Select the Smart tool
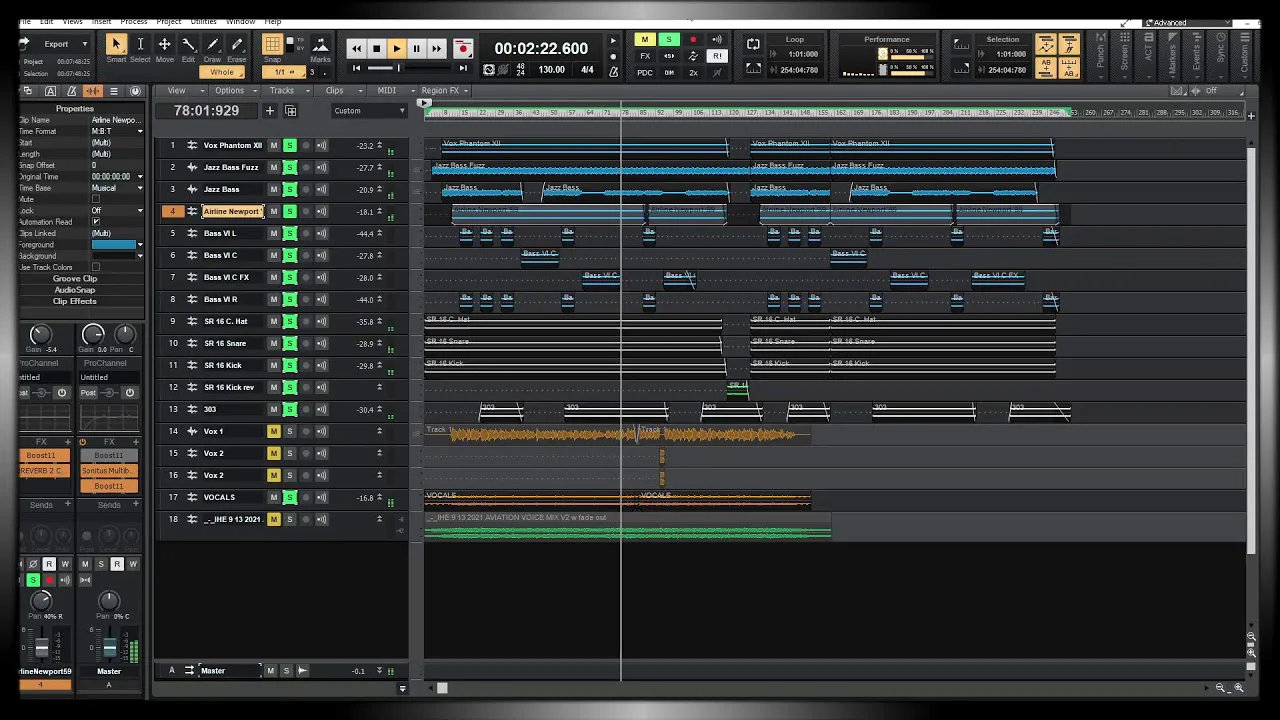The image size is (1280, 720). [116, 45]
